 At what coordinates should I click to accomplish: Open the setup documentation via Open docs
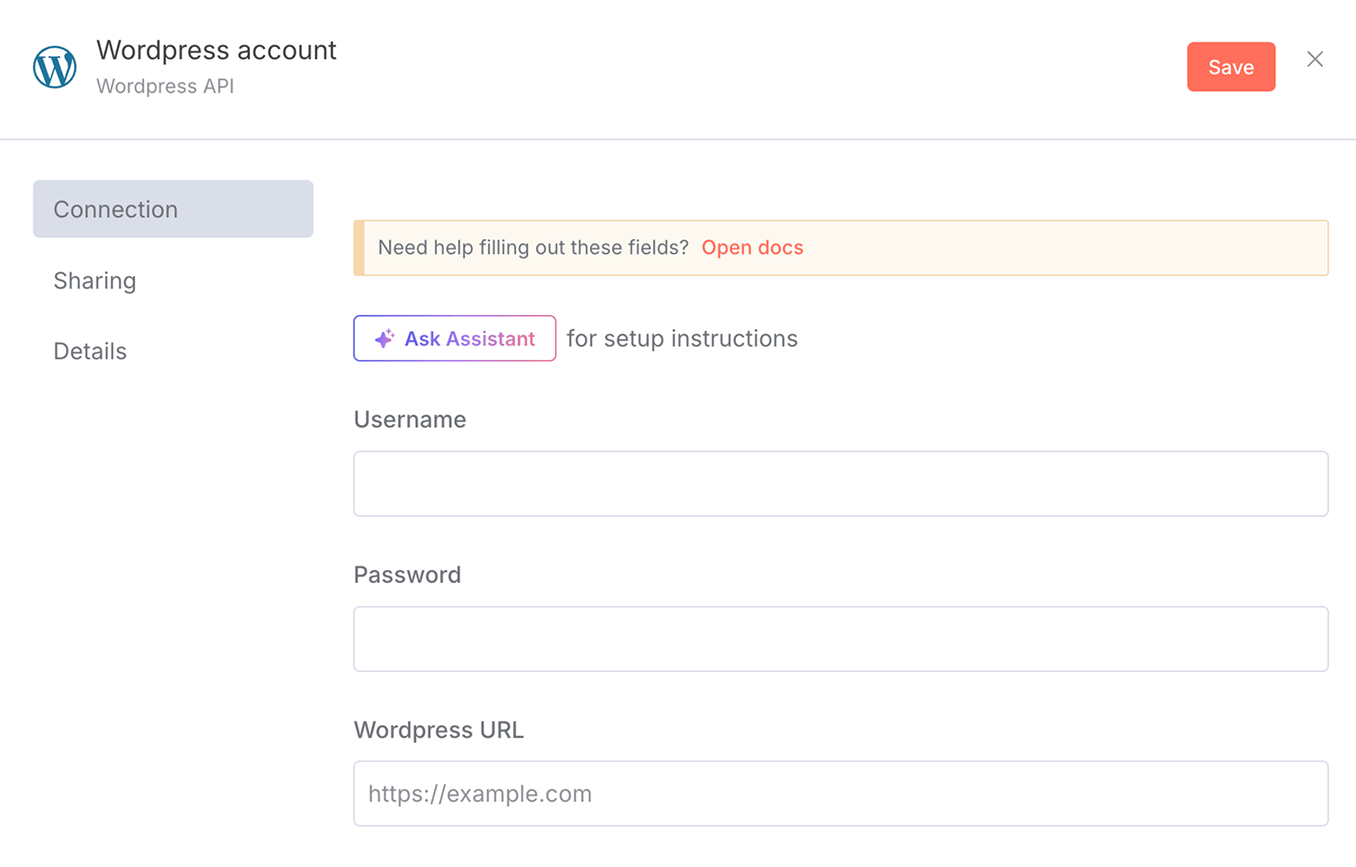pyautogui.click(x=752, y=247)
